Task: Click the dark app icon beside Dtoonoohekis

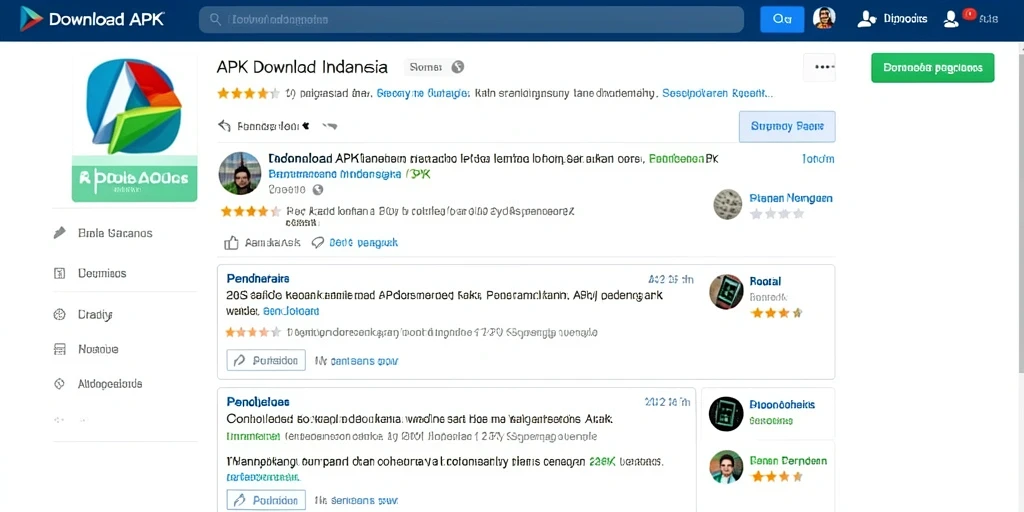Action: 726,413
